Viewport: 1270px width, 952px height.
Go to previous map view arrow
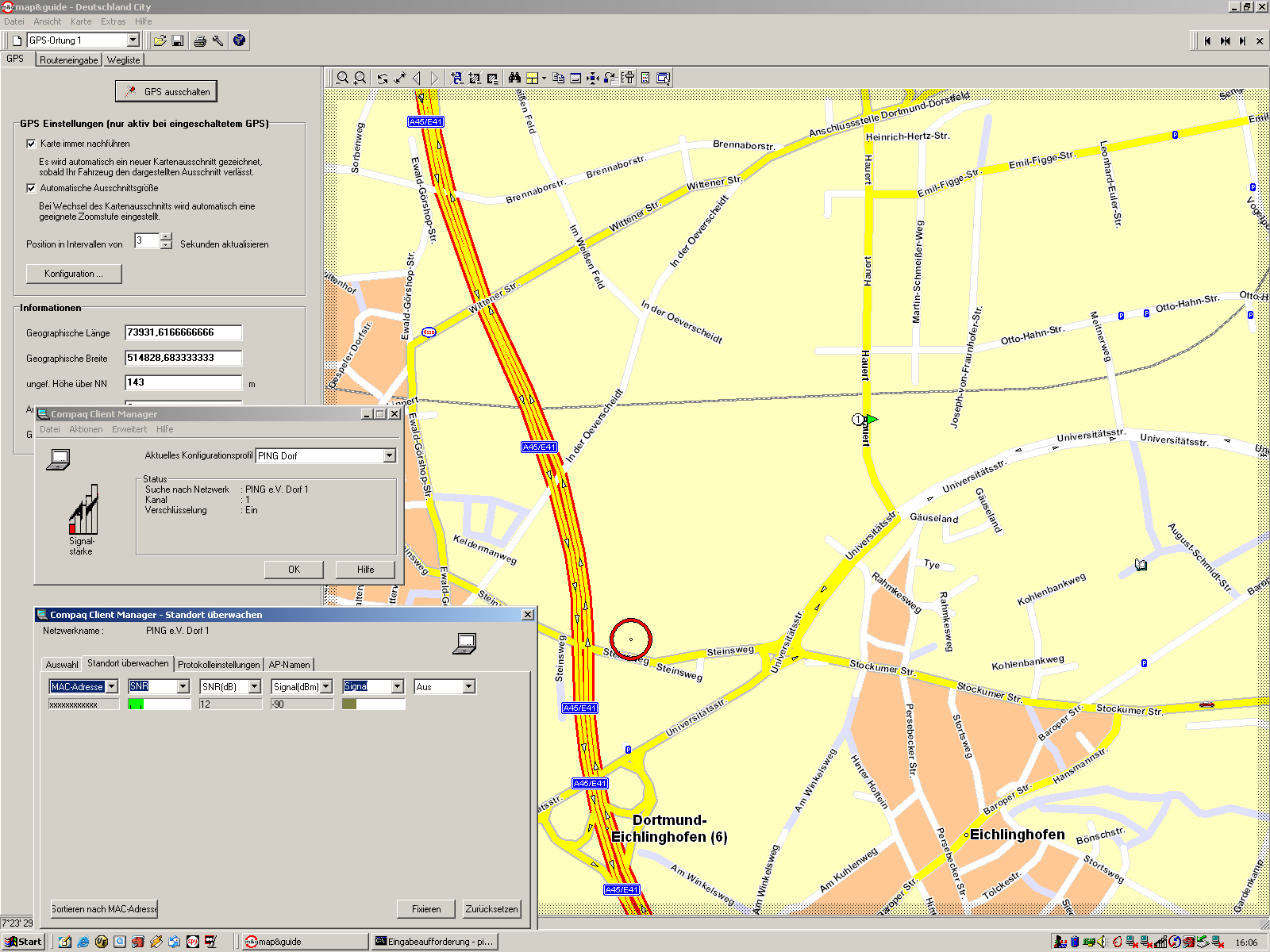(x=418, y=78)
